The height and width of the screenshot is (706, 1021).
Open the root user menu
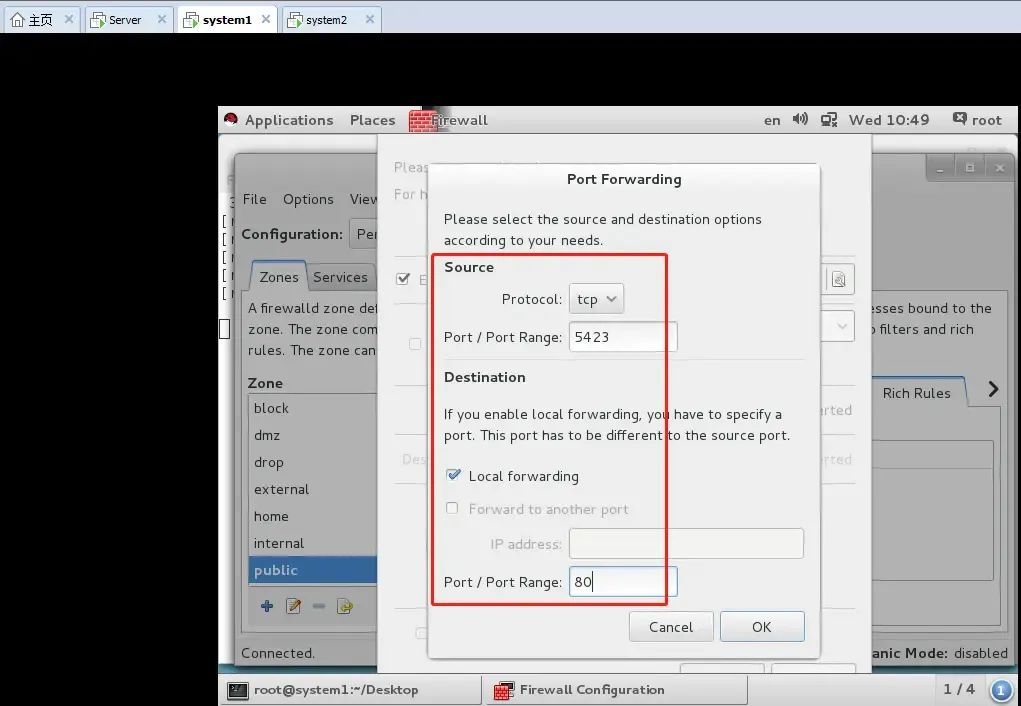[x=977, y=120]
